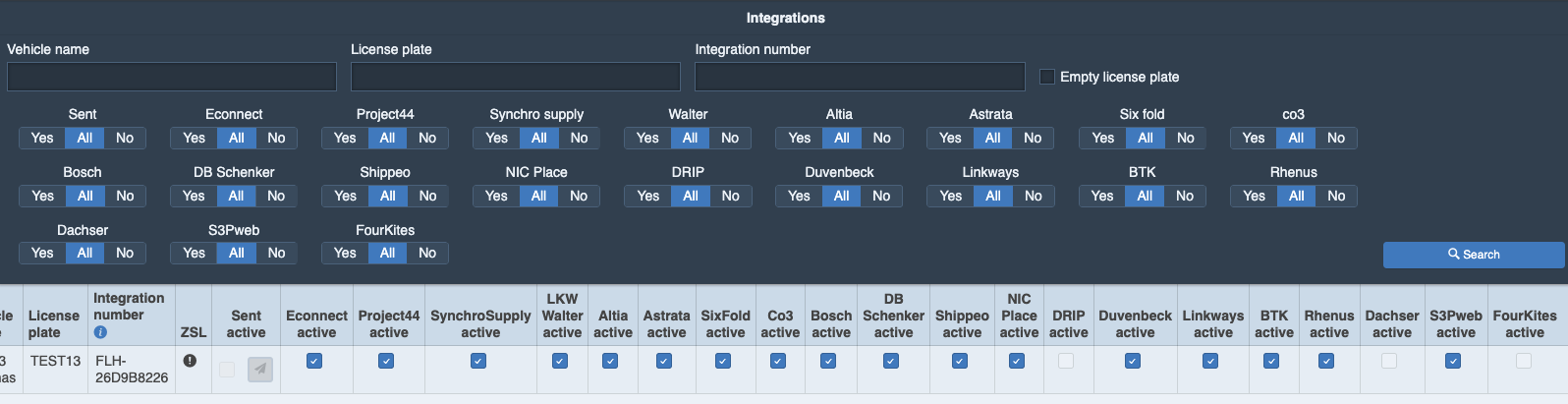Viewport: 1568px width, 404px height.
Task: Click the ZSL exclamation warning icon
Action: 190,361
